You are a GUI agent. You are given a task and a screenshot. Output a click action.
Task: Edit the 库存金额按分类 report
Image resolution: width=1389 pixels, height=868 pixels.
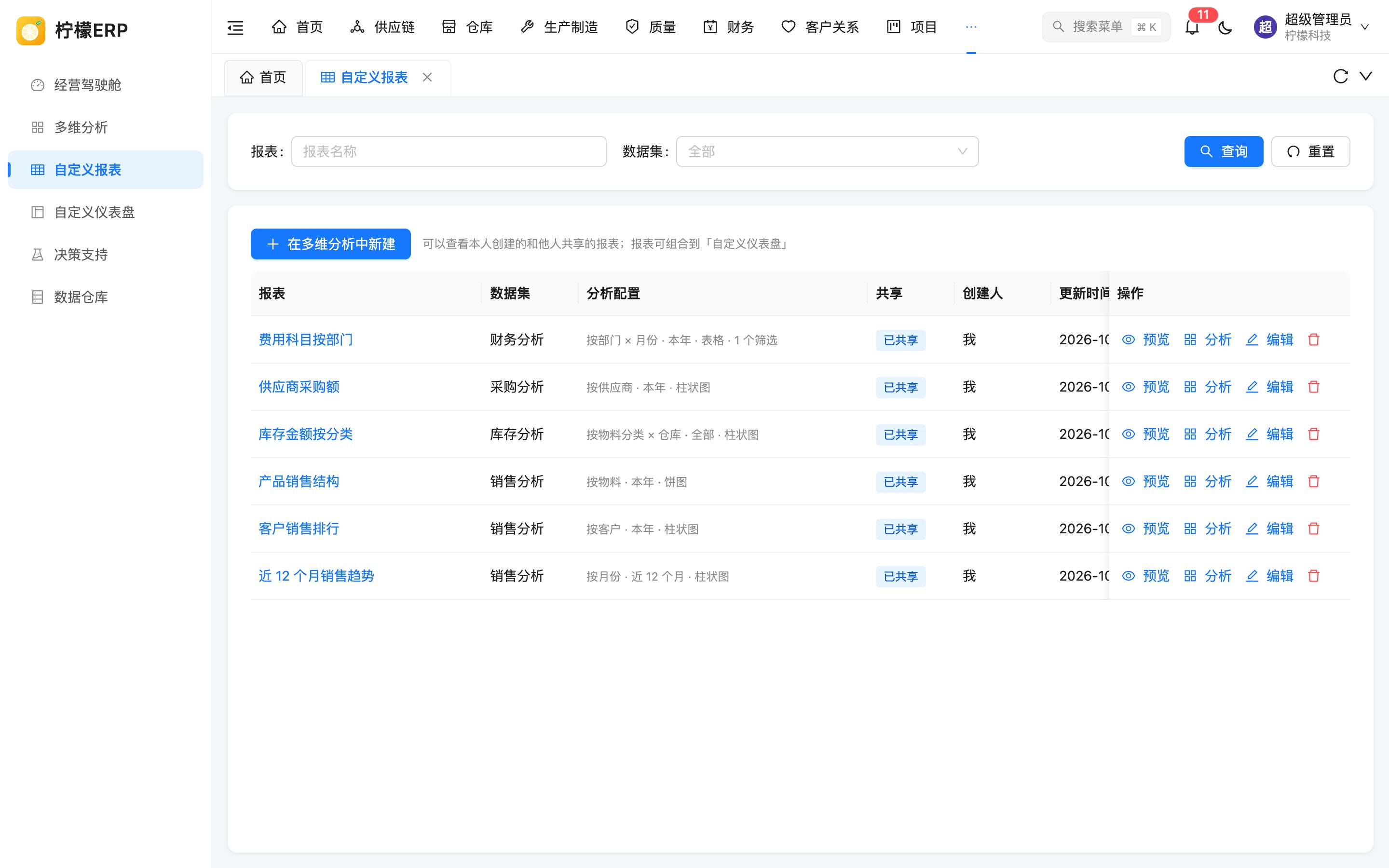(1269, 434)
